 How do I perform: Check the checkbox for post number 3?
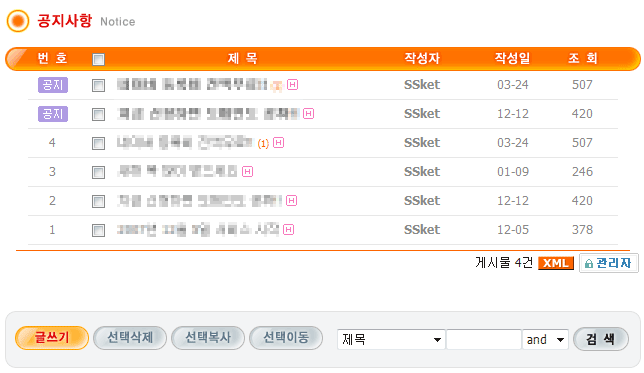pyautogui.click(x=98, y=172)
